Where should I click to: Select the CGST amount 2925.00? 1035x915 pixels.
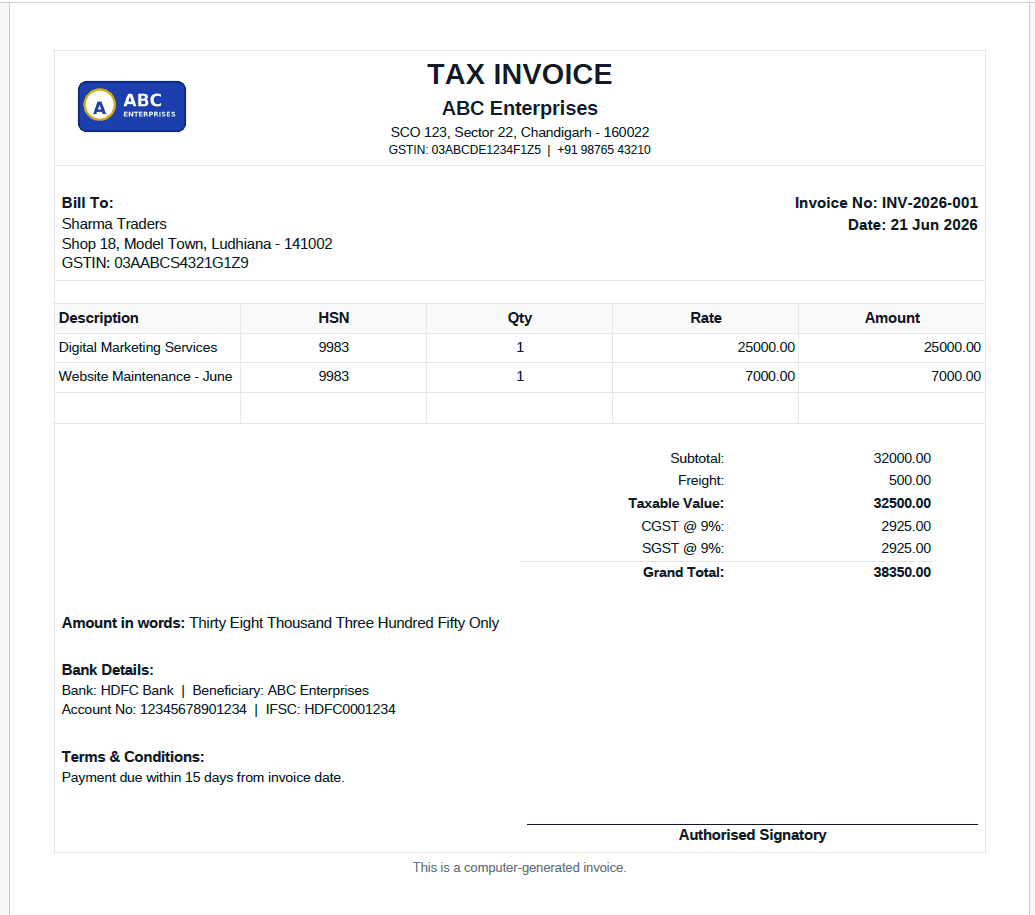[906, 526]
